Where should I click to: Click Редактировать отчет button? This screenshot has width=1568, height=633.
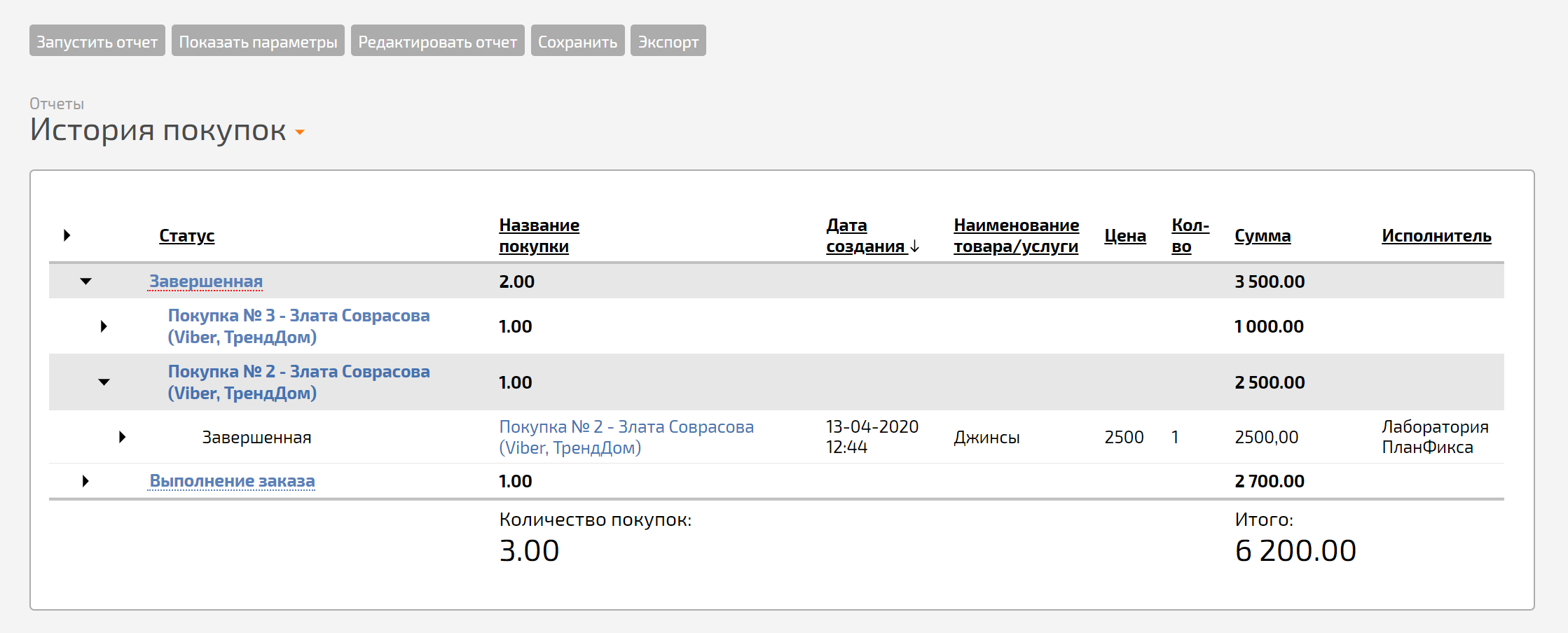coord(438,41)
